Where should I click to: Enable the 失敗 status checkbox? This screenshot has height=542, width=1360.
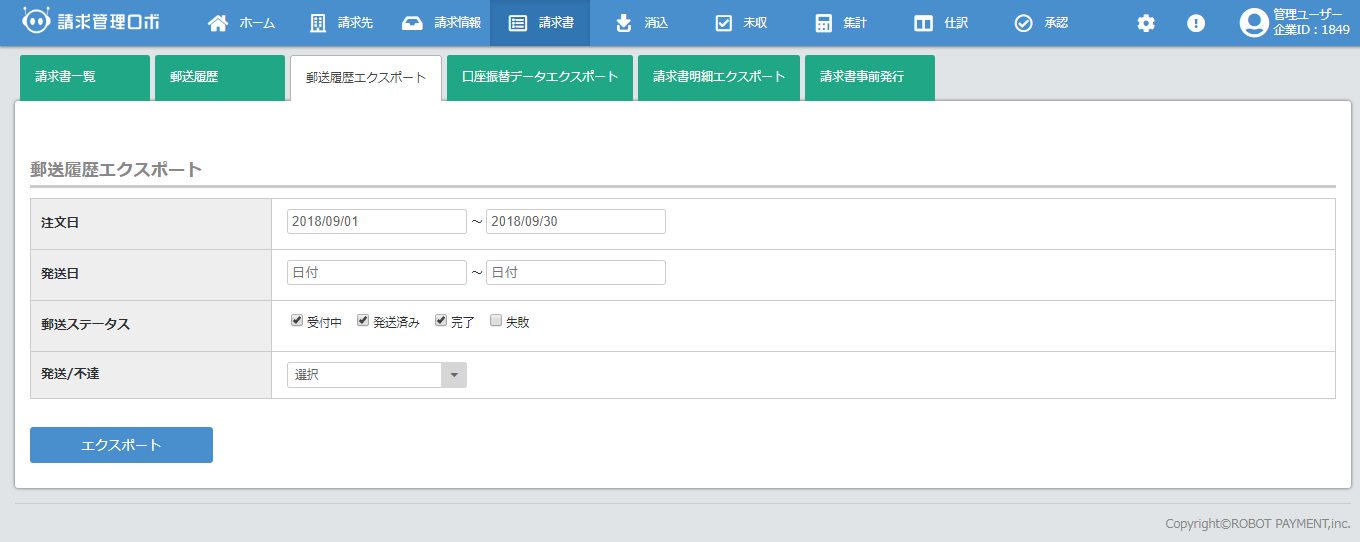496,321
